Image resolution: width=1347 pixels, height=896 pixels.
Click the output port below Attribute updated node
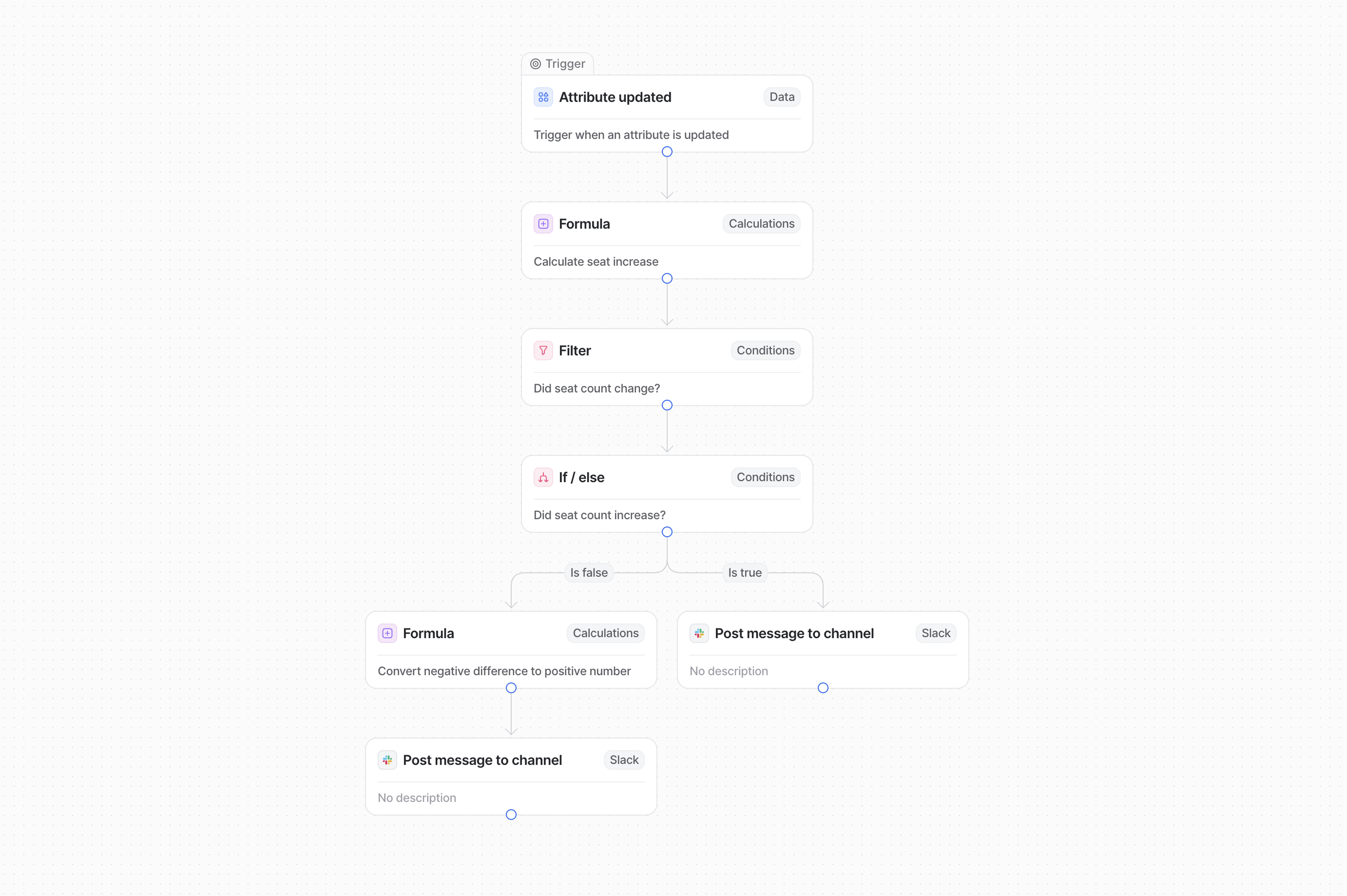[666, 152]
